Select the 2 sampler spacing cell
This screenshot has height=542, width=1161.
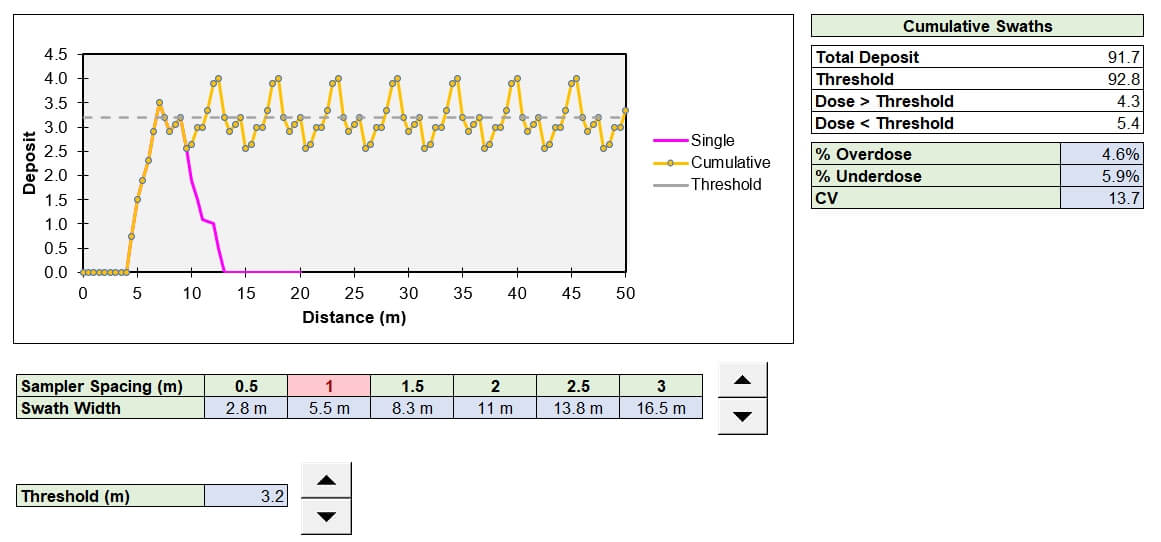click(495, 386)
